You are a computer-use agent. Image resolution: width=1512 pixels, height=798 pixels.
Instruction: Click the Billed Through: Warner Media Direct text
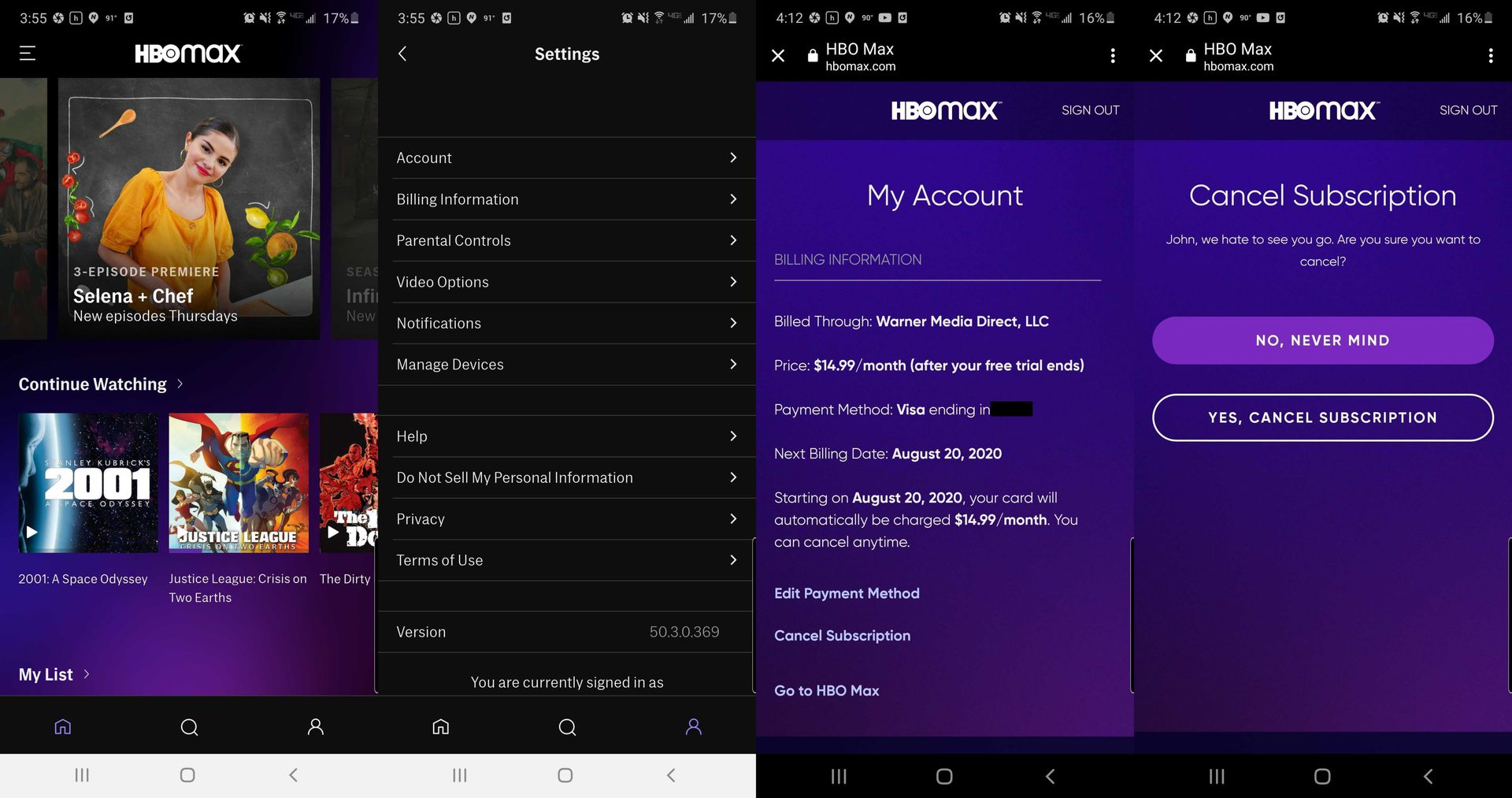(911, 321)
